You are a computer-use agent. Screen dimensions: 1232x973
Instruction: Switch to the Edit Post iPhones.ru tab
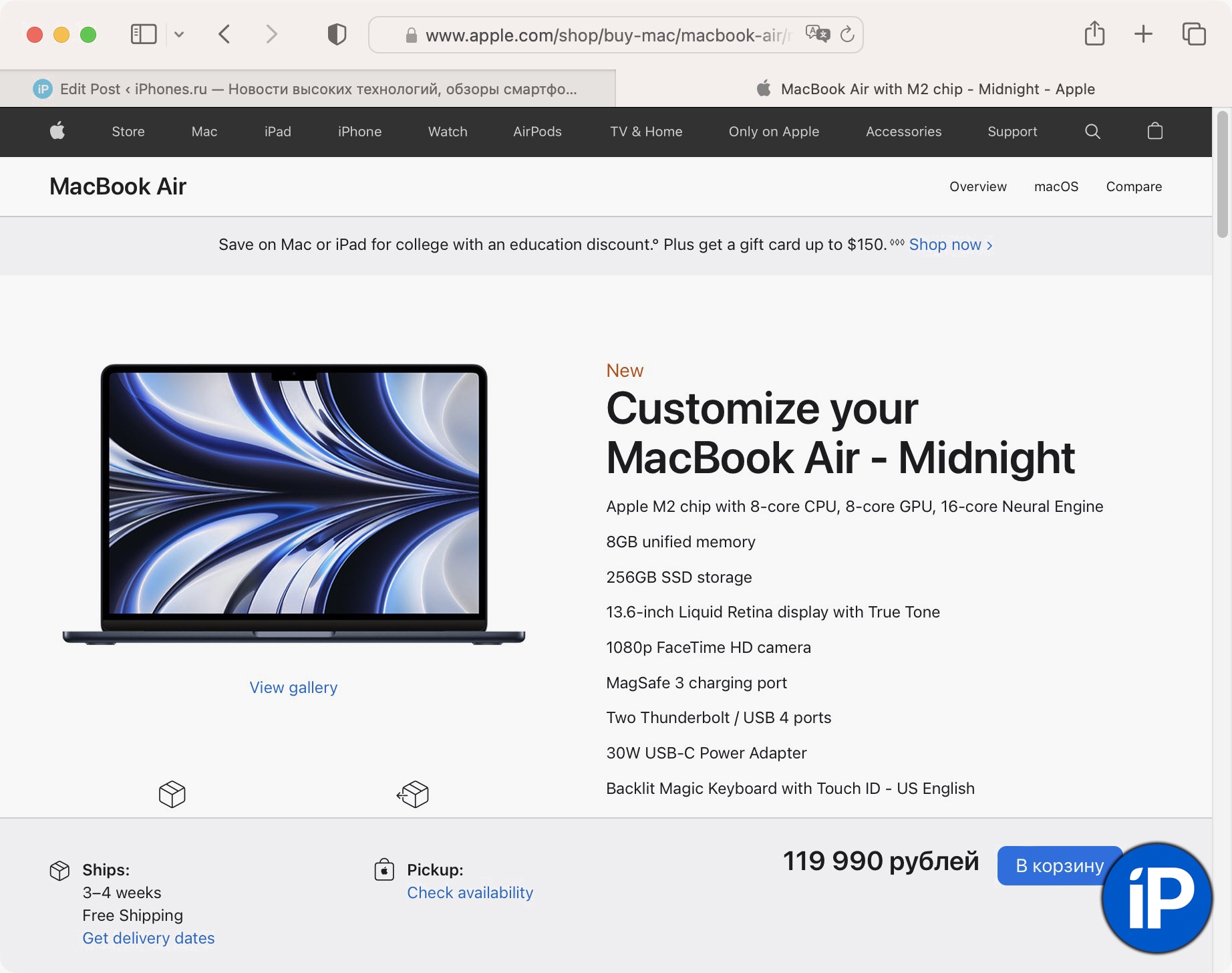tap(307, 89)
